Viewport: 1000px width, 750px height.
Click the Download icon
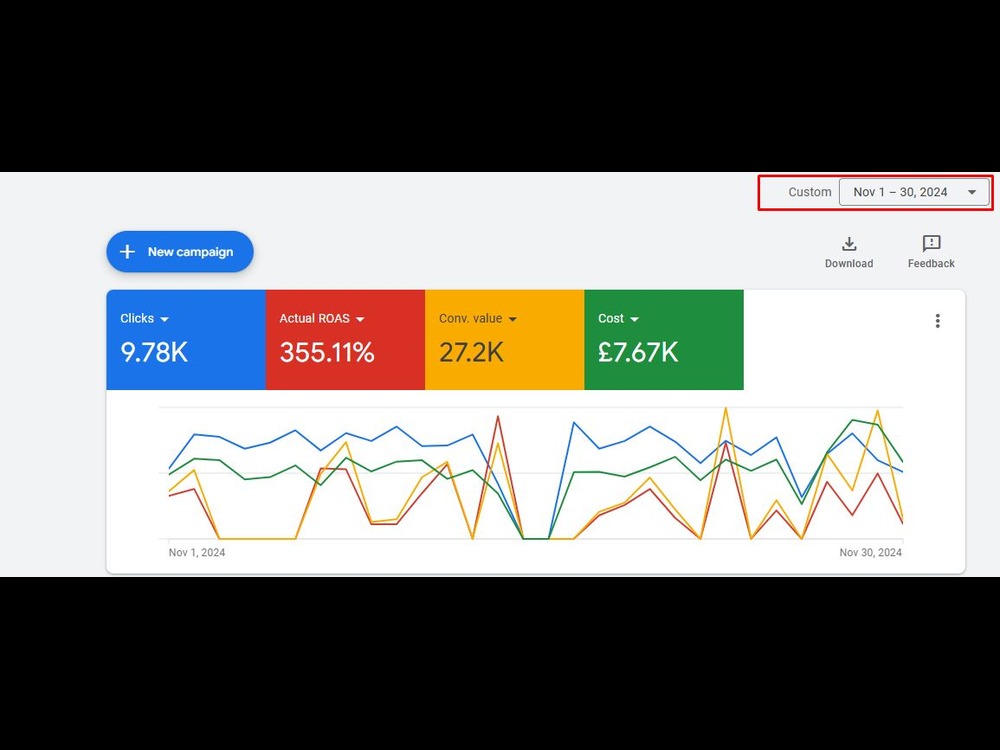coord(849,244)
